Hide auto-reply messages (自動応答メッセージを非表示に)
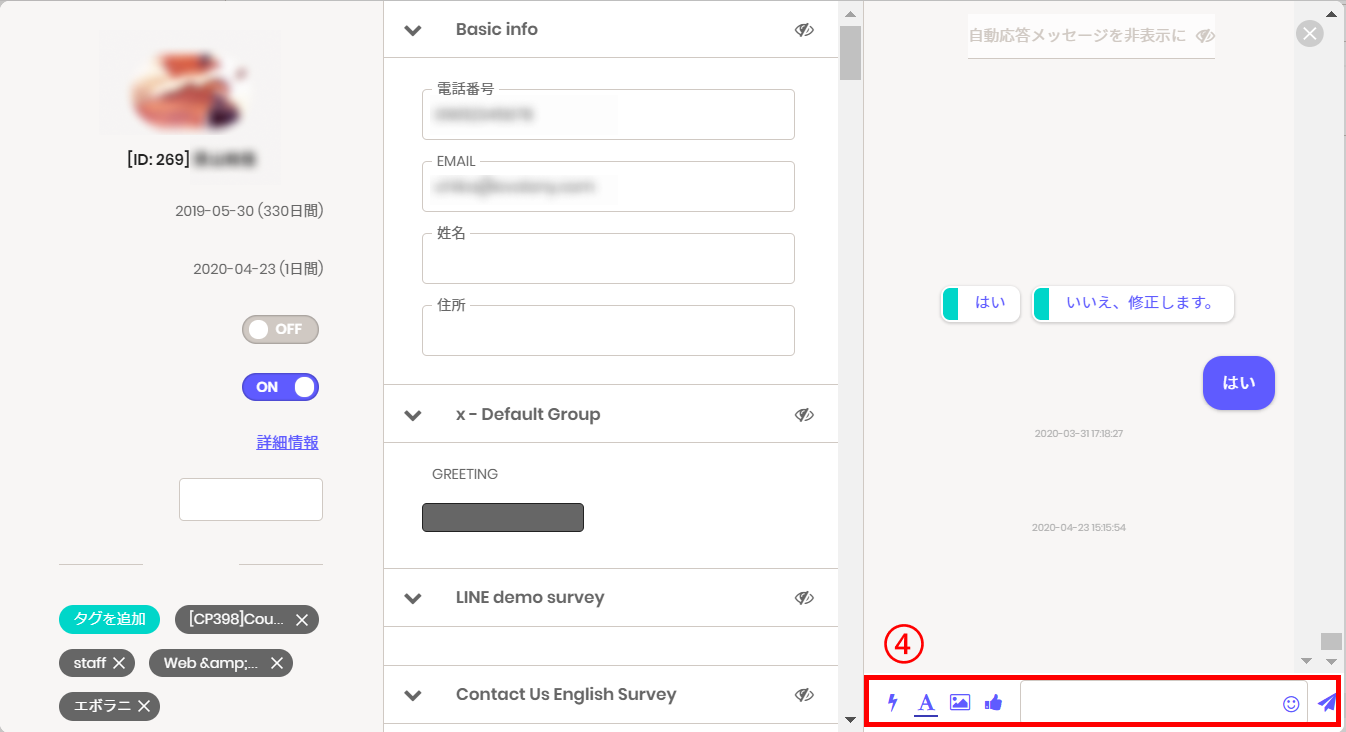Screen dimensions: 1346x732 pos(1091,36)
